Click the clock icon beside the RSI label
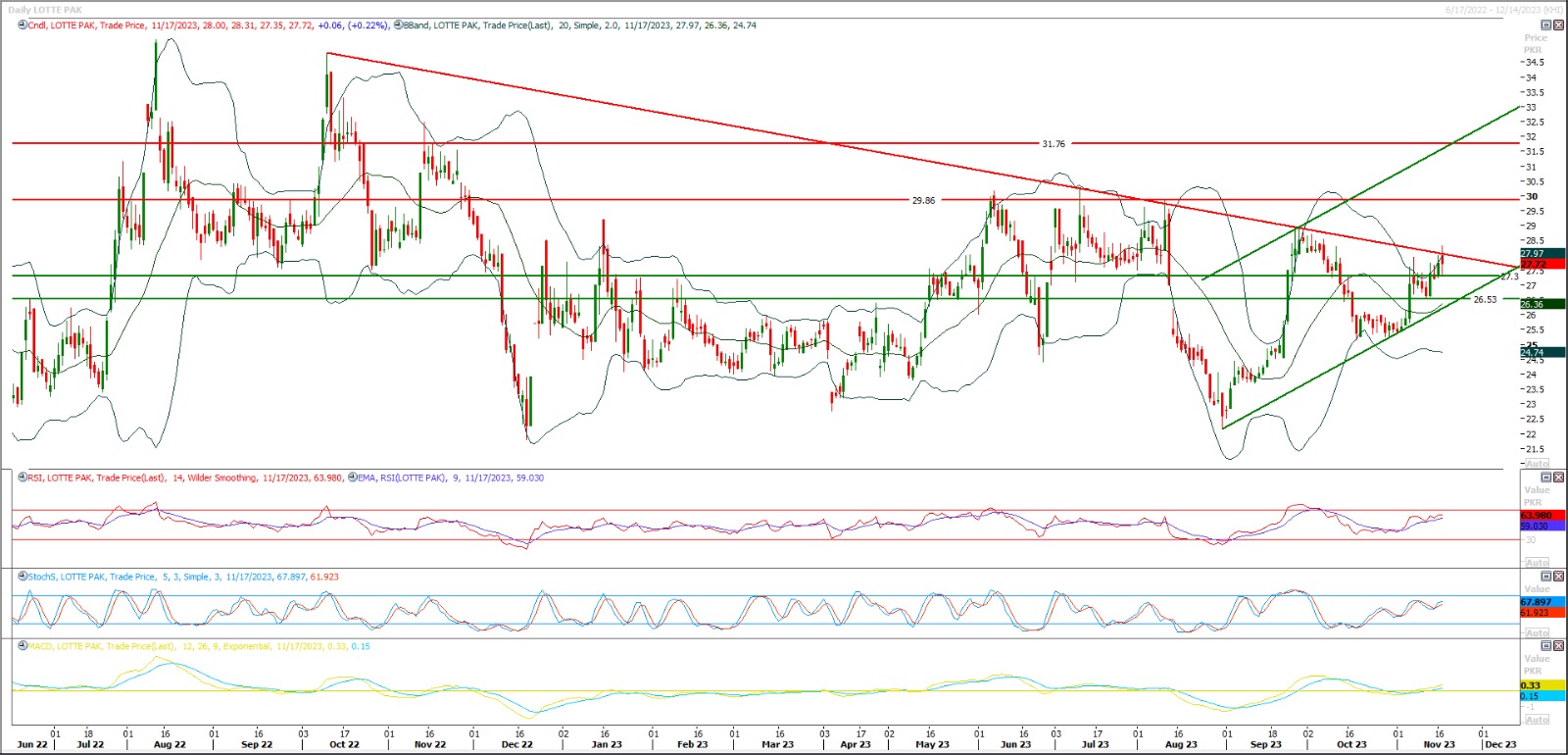 coord(23,478)
